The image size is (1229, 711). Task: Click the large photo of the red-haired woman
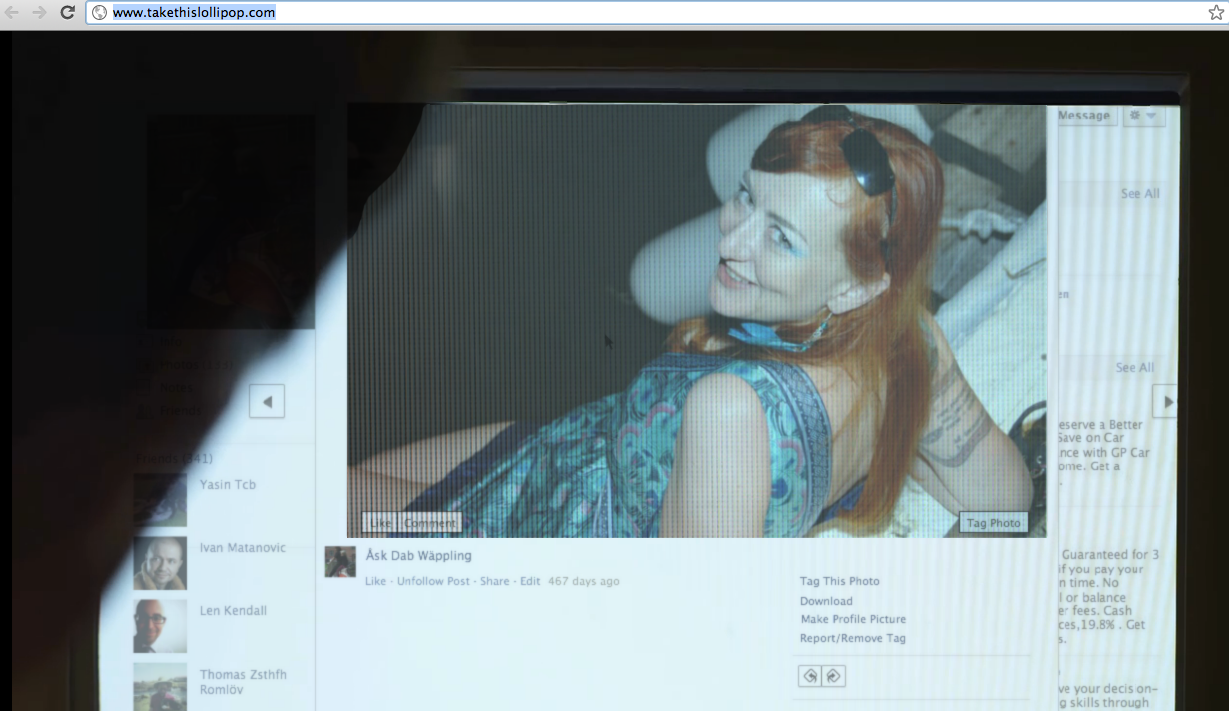(697, 320)
